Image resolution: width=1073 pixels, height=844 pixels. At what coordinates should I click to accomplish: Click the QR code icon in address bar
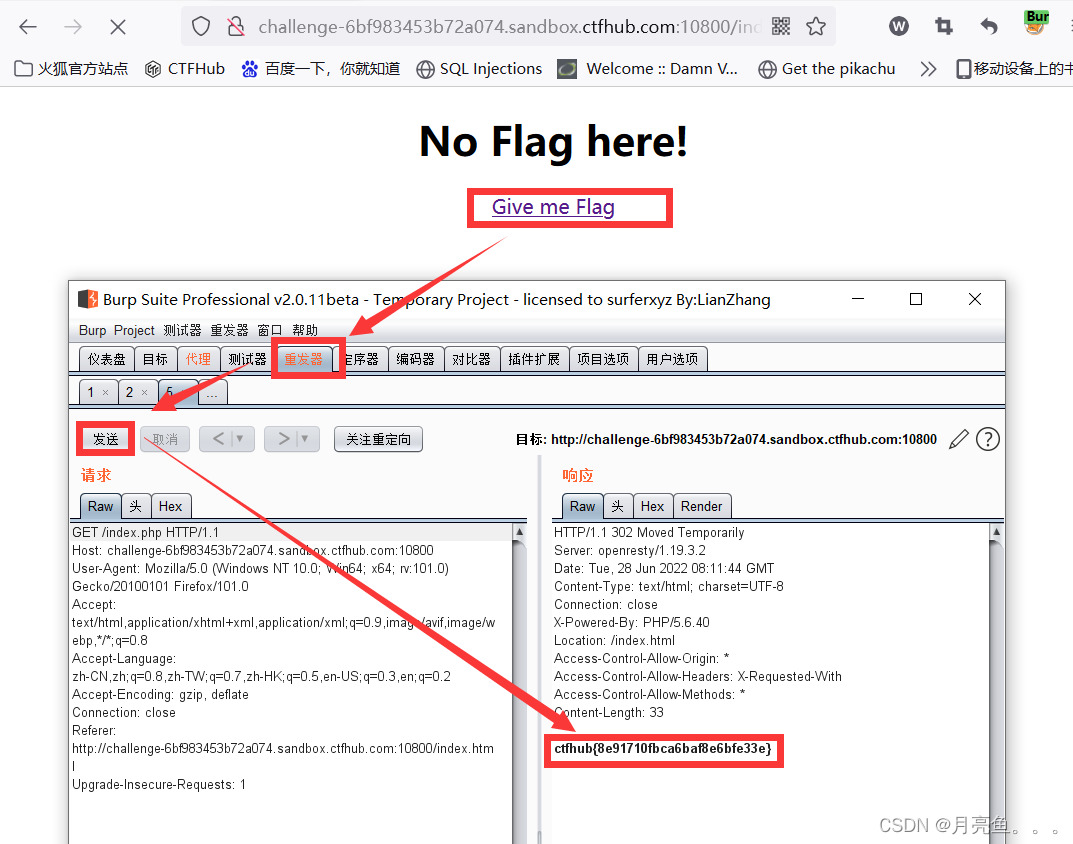coord(781,27)
